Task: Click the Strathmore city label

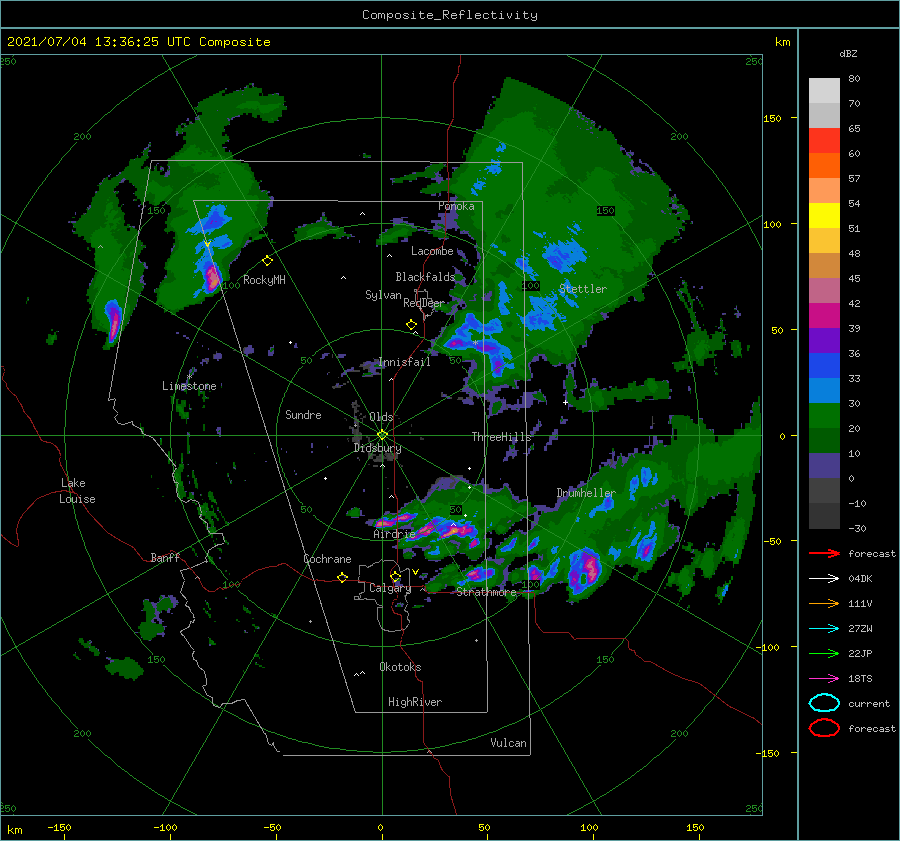Action: coord(486,592)
